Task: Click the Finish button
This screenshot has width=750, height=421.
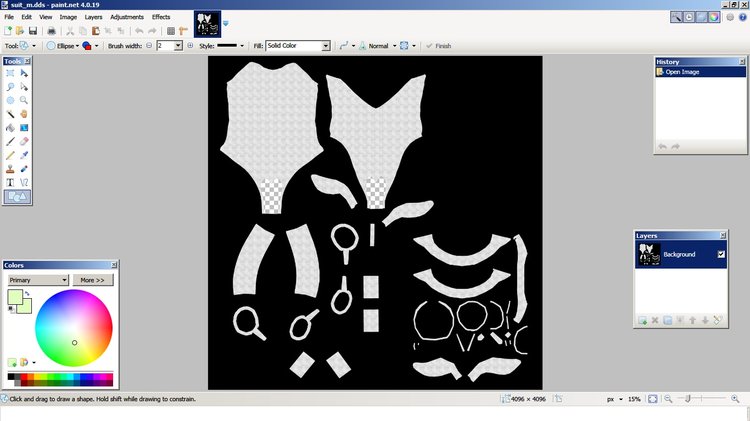Action: [x=439, y=46]
